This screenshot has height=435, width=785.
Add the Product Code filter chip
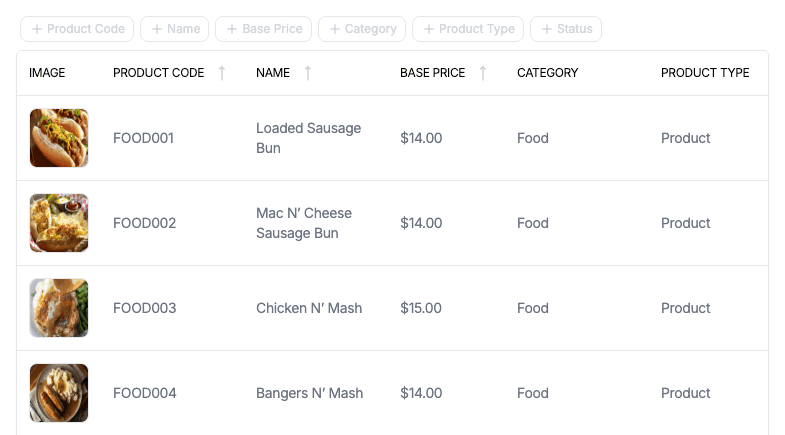point(77,29)
